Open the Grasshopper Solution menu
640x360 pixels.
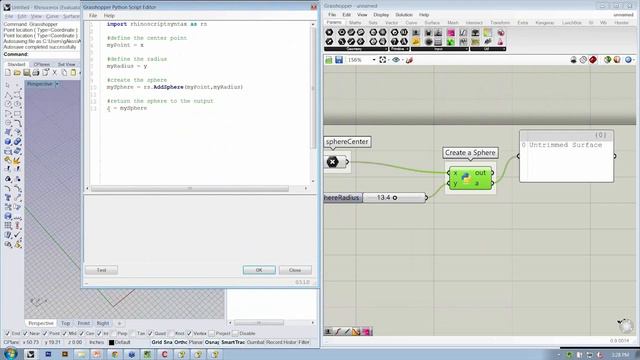404,15
